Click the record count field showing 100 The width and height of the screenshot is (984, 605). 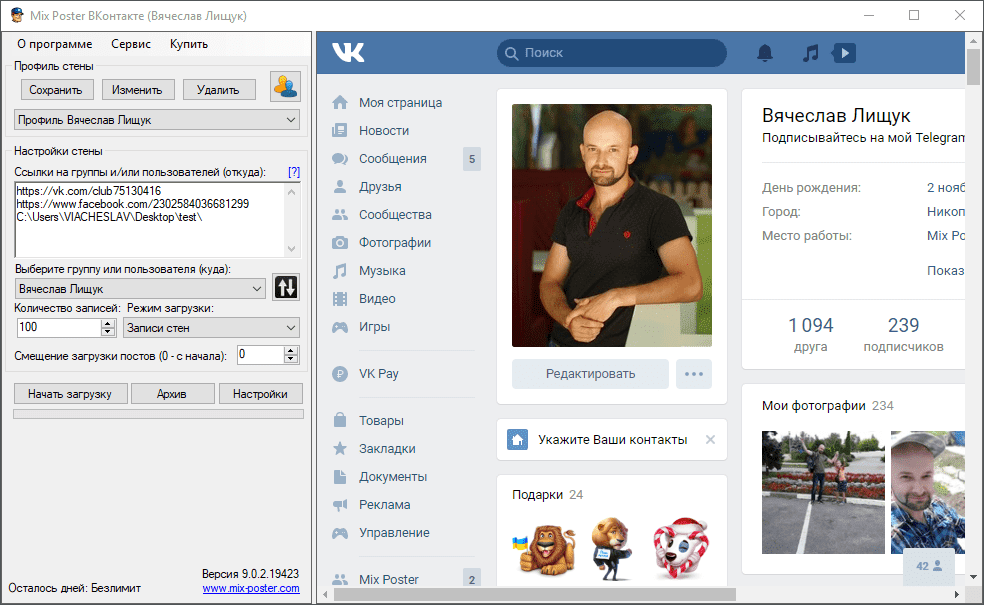[x=60, y=328]
